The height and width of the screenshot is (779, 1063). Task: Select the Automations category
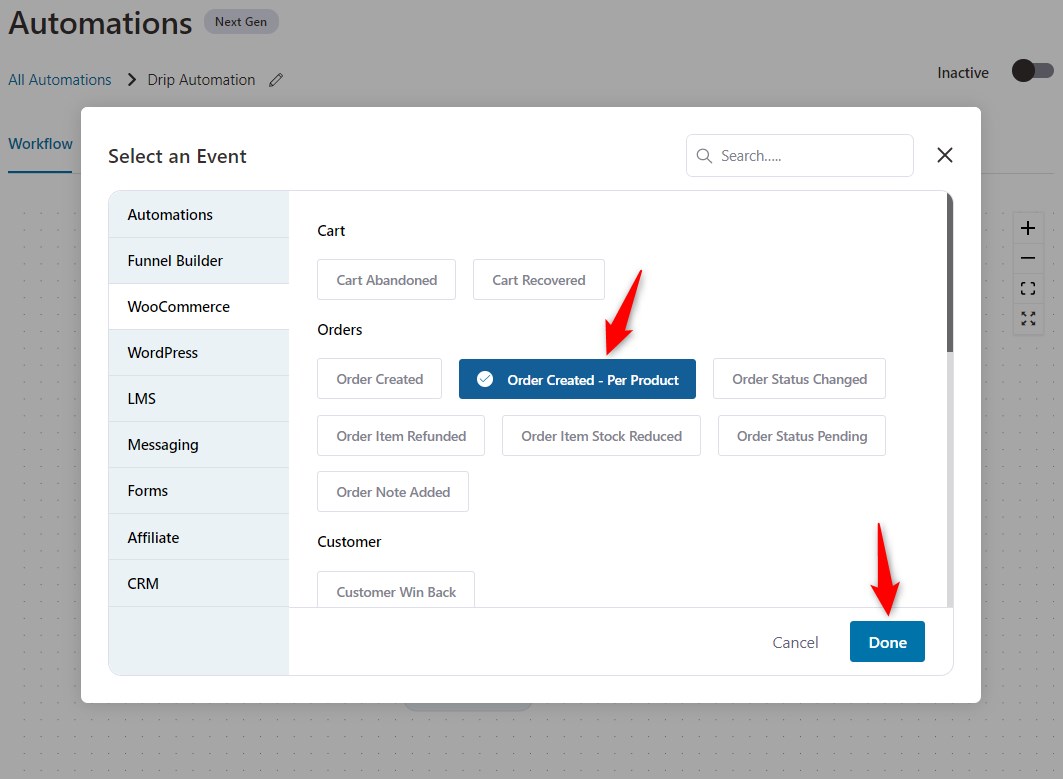click(x=199, y=214)
